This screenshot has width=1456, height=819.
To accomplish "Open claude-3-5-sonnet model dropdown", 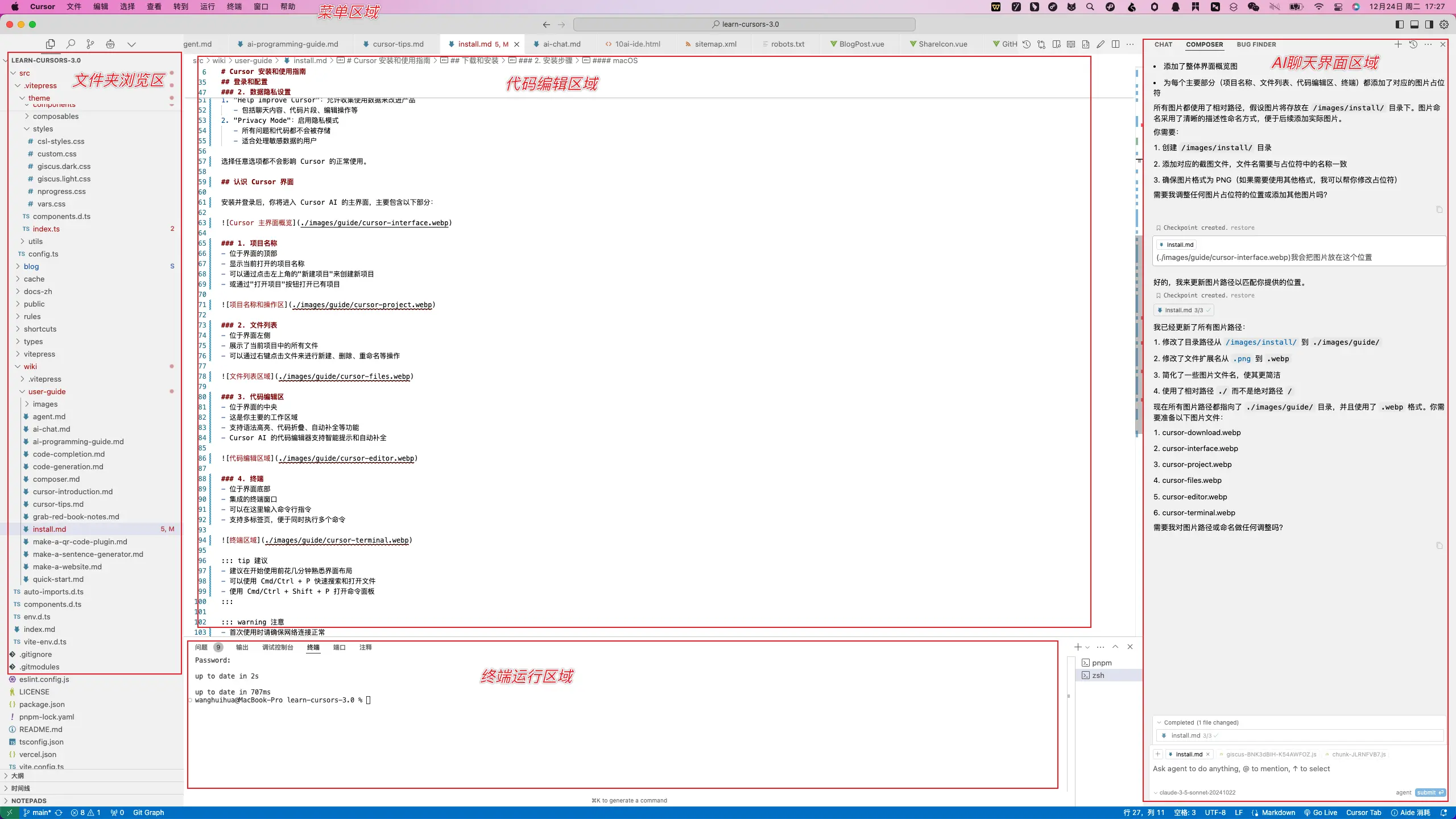I will point(1196,793).
